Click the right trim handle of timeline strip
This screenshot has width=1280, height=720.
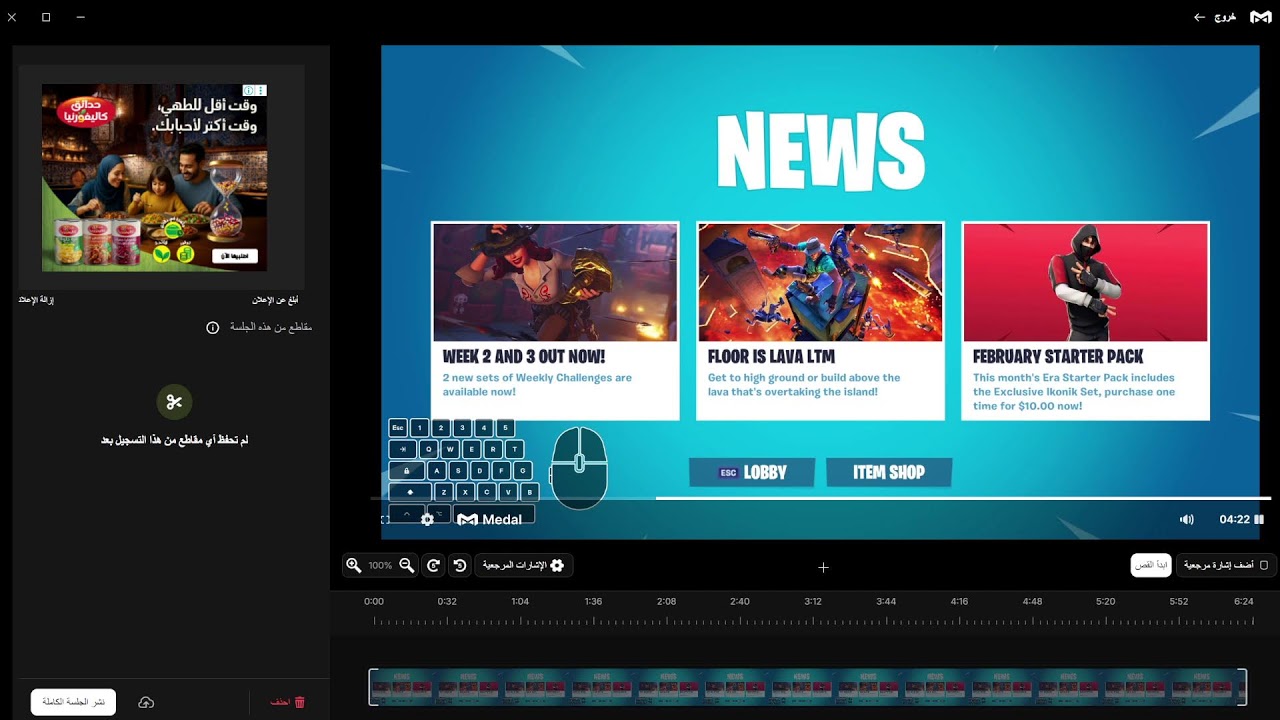coord(1243,687)
